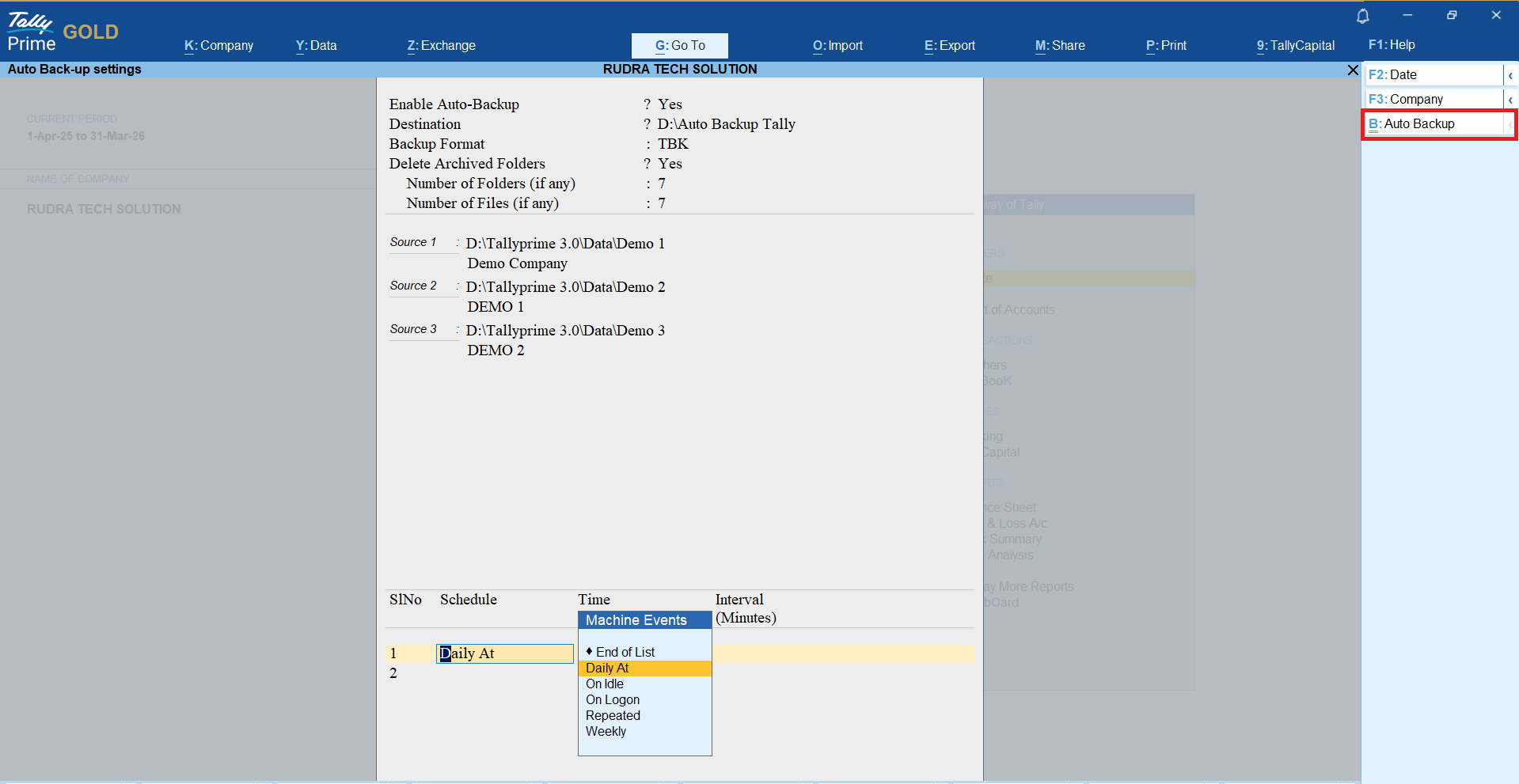
Task: Open the Auto Backup sidebar button
Action: (1433, 124)
